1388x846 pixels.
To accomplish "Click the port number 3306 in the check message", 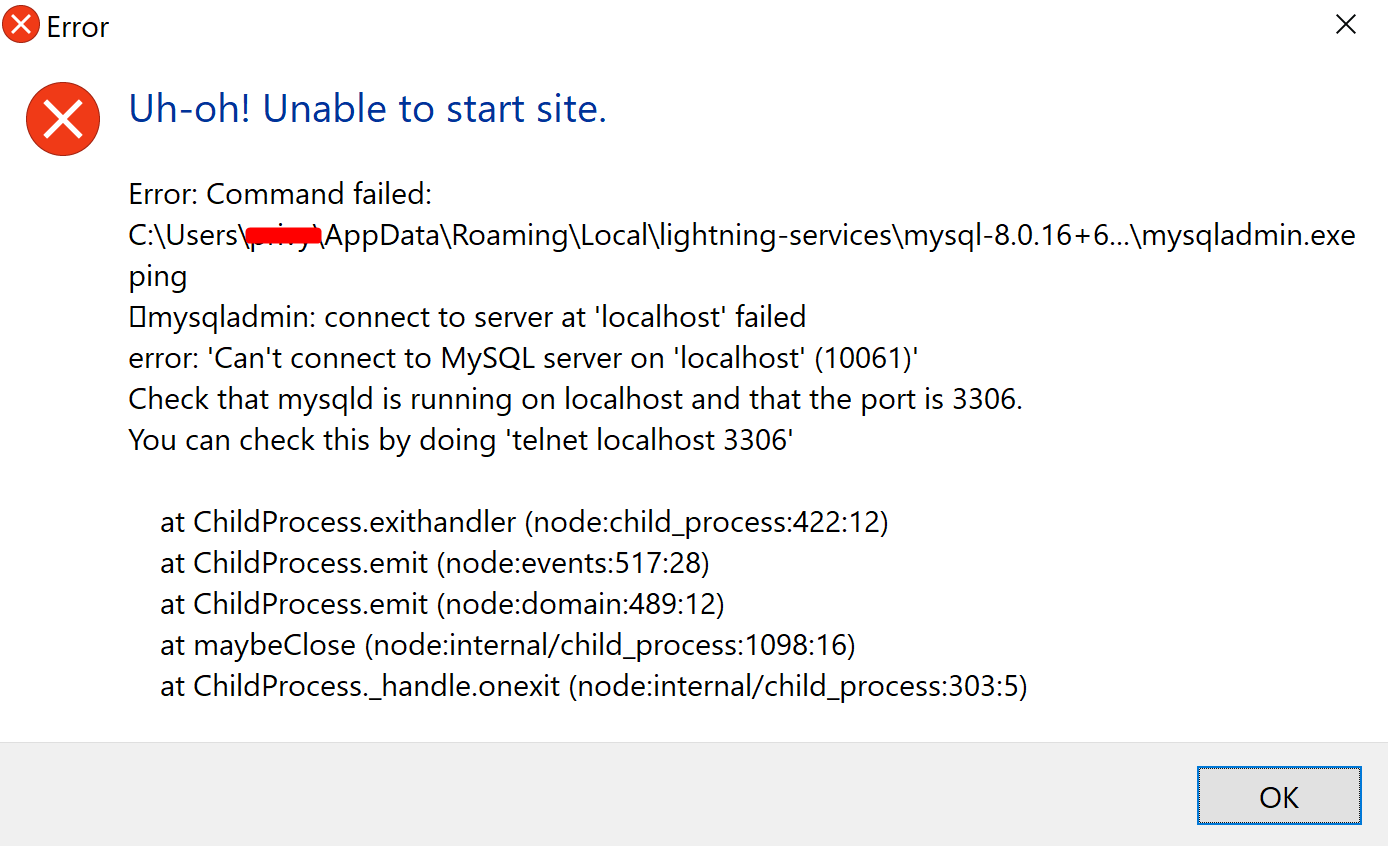I will [x=986, y=399].
